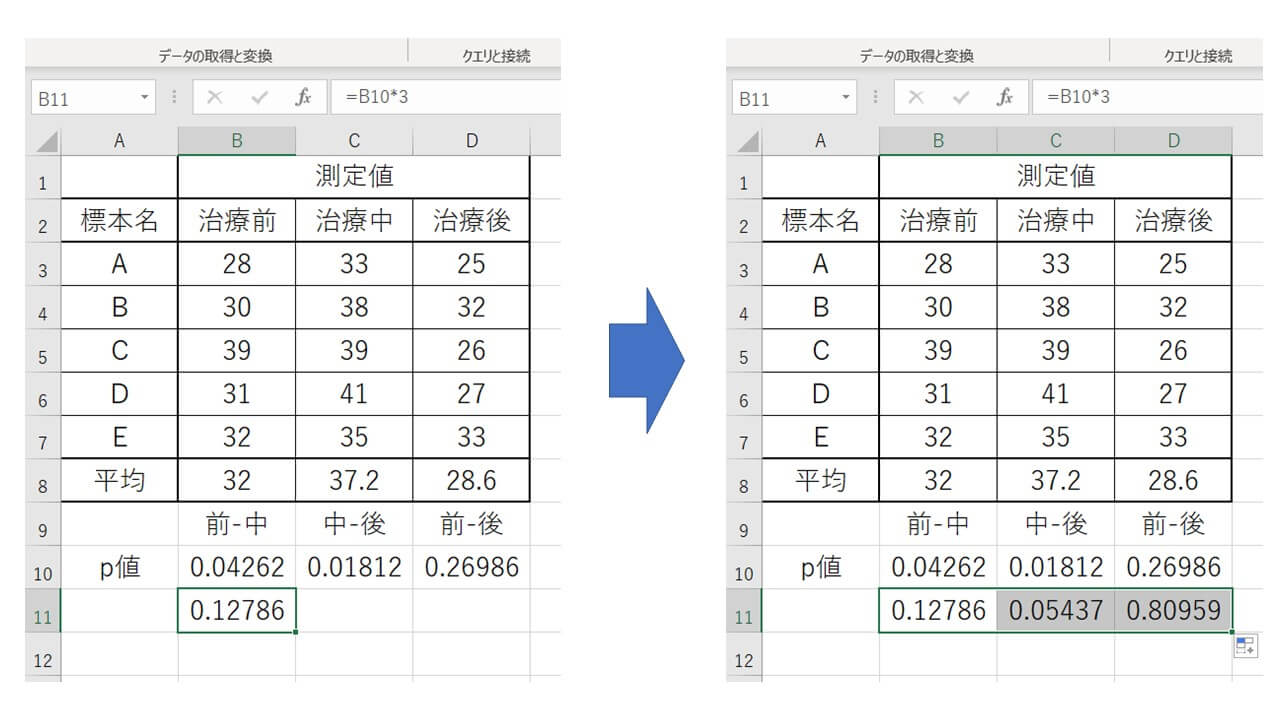Open the Name Box dropdown in left window
Viewport: 1280px width, 720px height.
[x=145, y=98]
